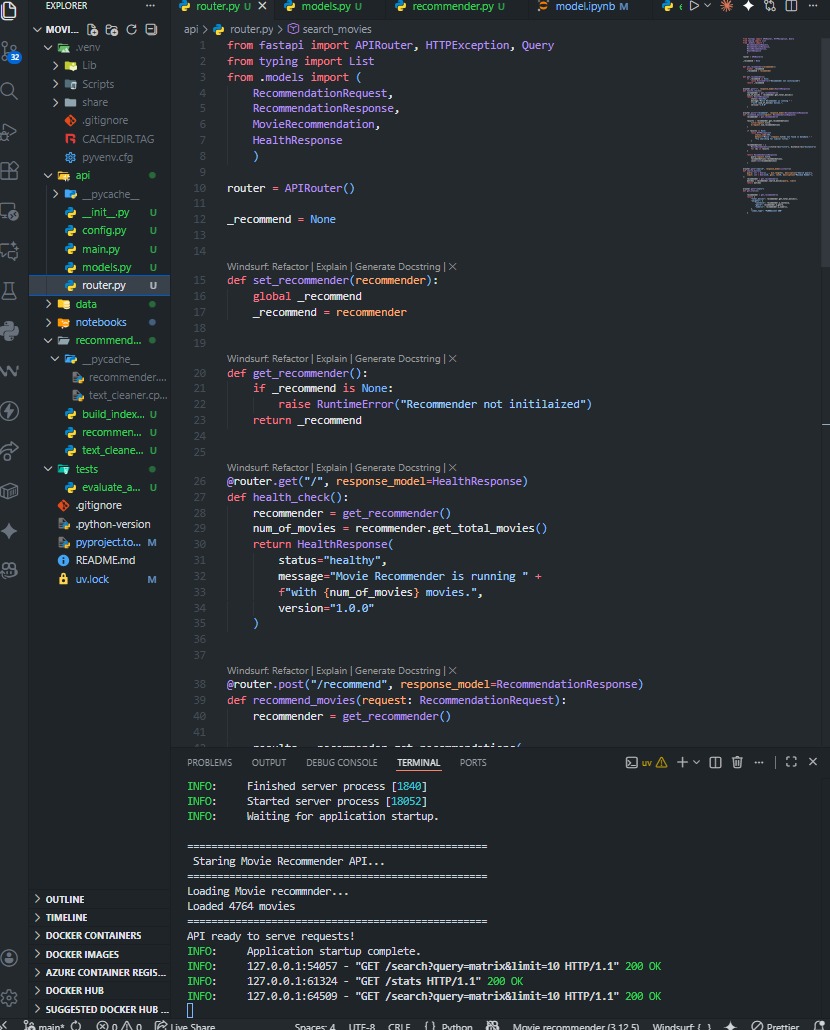Click Refactor above recommend_movies
The image size is (830, 1030).
(x=290, y=671)
